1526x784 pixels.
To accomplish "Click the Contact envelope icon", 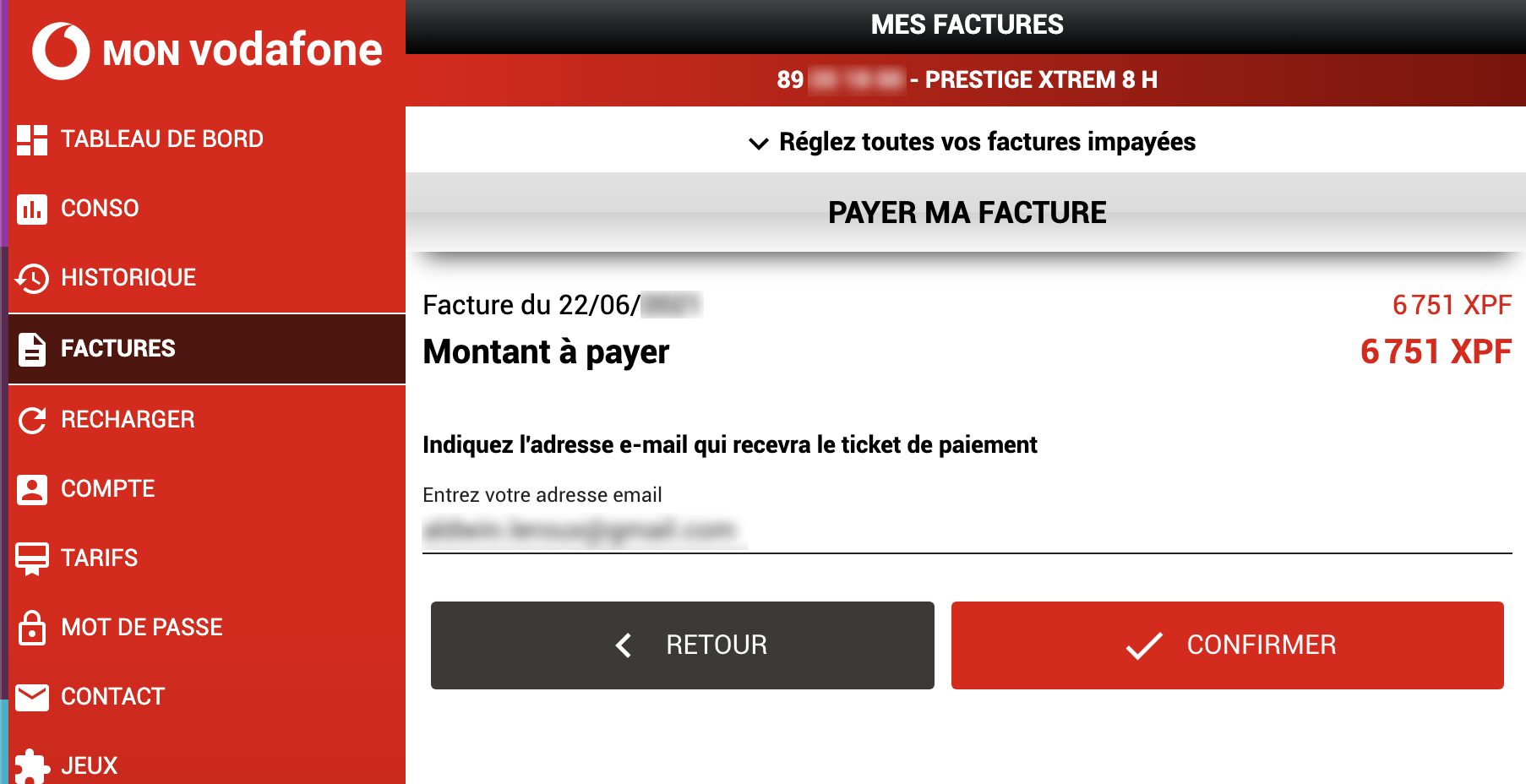I will [x=32, y=697].
